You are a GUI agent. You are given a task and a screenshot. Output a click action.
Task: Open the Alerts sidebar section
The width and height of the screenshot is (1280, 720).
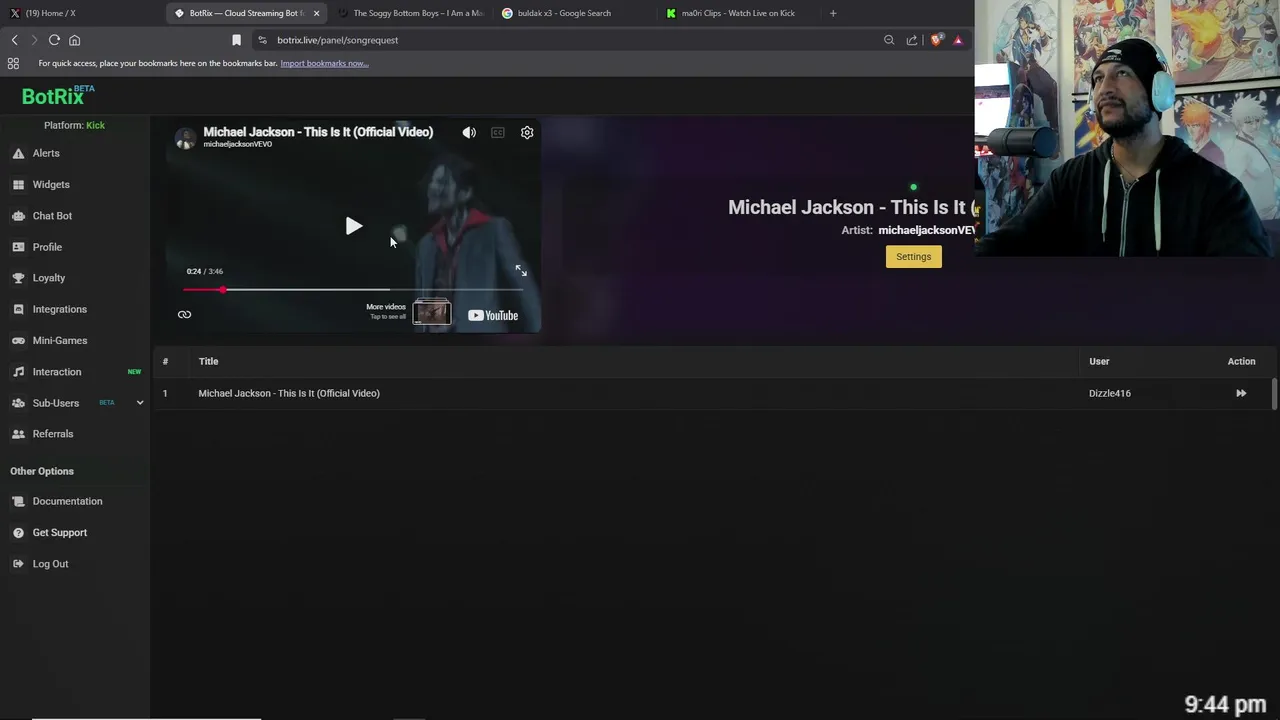pyautogui.click(x=46, y=153)
